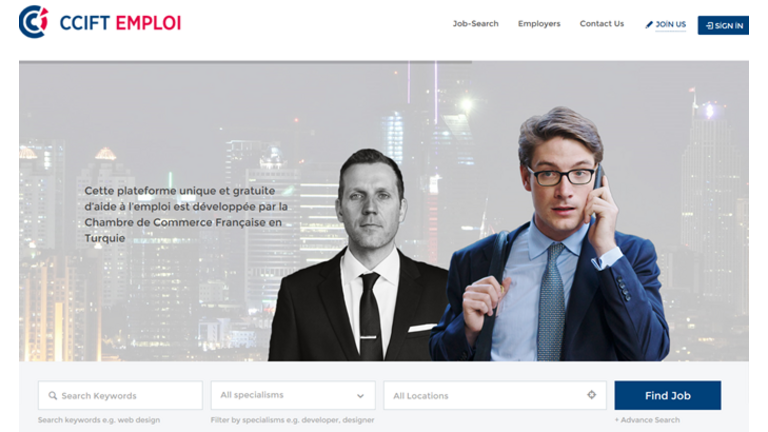Click the Find Job button

point(668,395)
